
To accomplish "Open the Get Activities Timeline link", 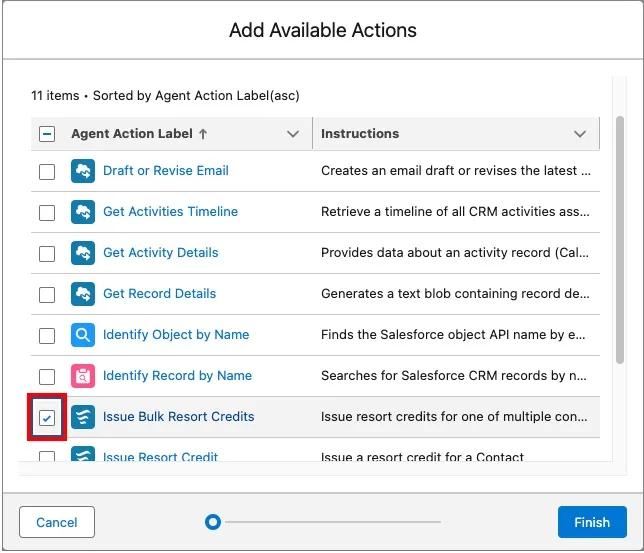I will pos(170,212).
